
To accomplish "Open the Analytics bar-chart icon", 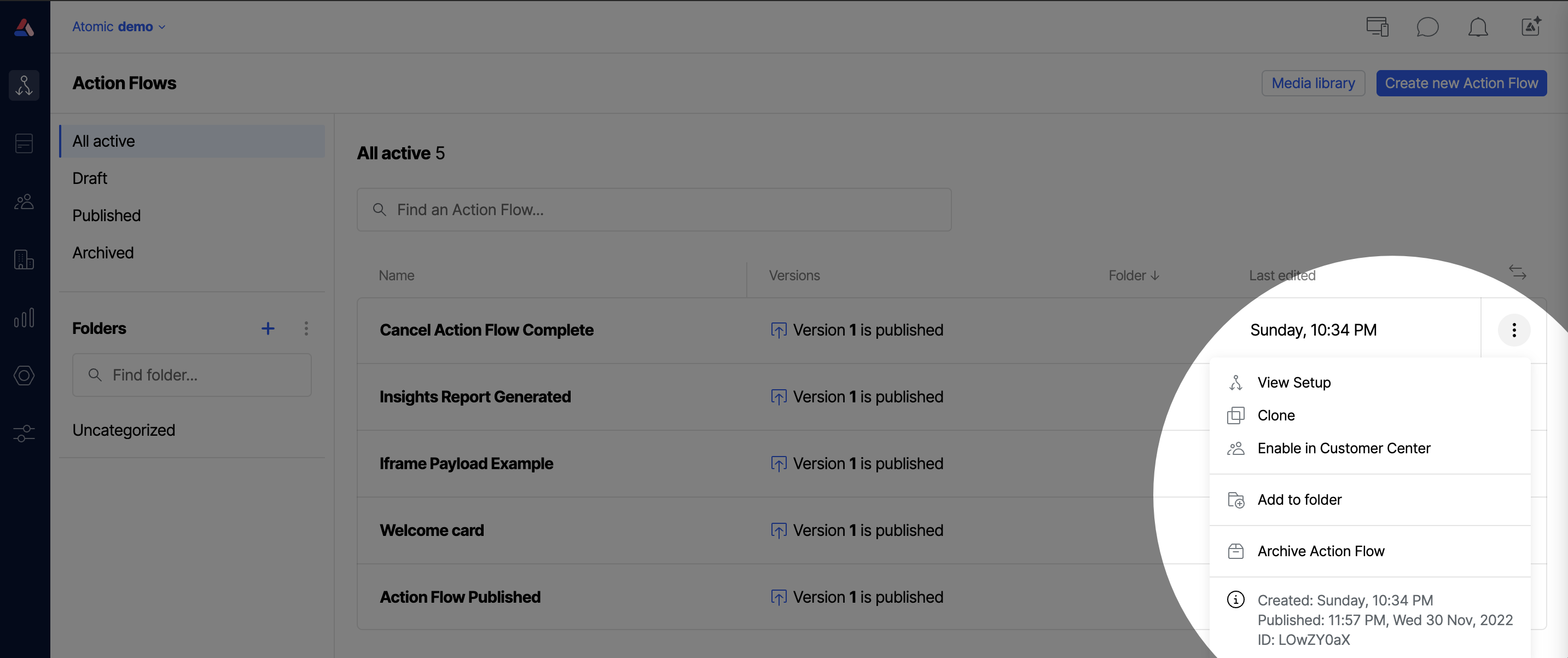I will tap(24, 318).
